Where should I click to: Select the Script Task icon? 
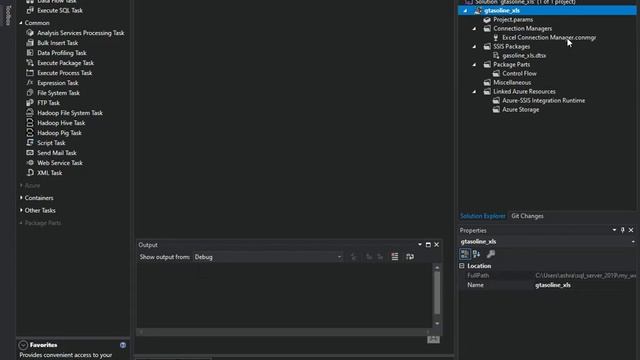point(30,143)
